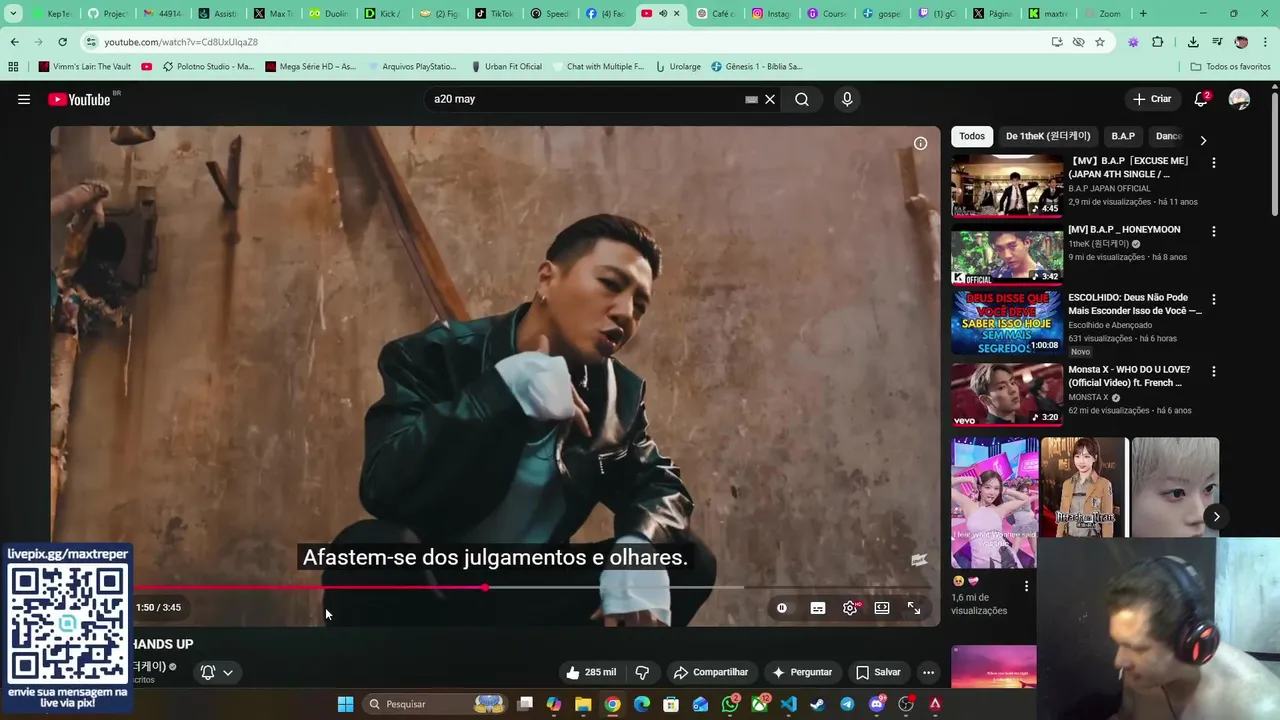This screenshot has height=720, width=1280.
Task: Open browser downloads icon
Action: tap(1193, 42)
